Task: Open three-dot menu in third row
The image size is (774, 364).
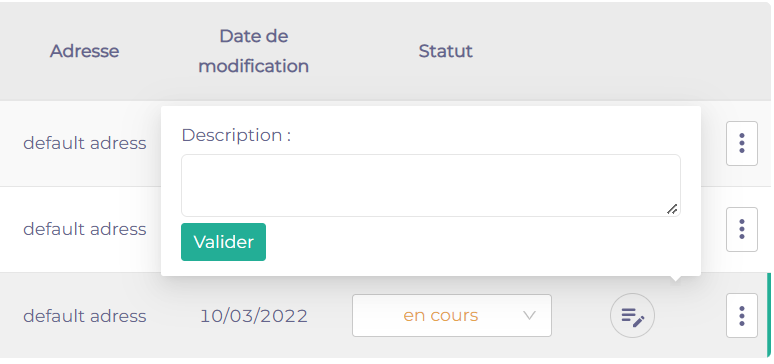Action: pos(741,316)
